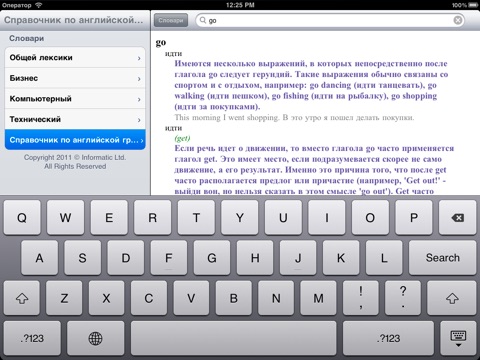Tap the V key
Viewport: 480px width, 360px height.
(x=191, y=298)
